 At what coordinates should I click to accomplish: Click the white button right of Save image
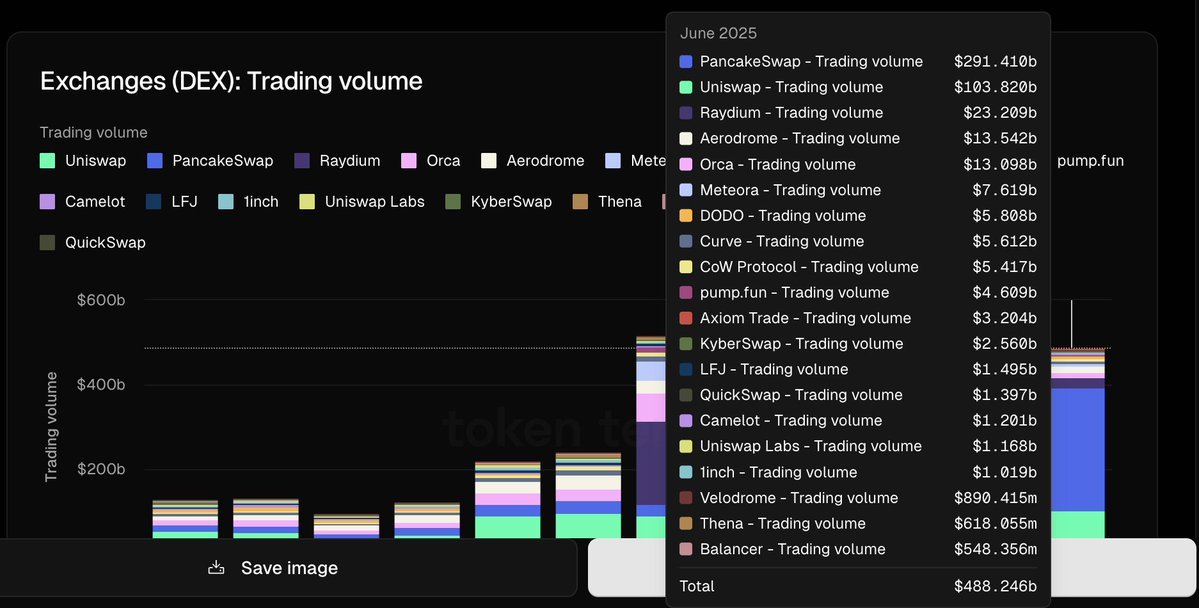(x=892, y=567)
